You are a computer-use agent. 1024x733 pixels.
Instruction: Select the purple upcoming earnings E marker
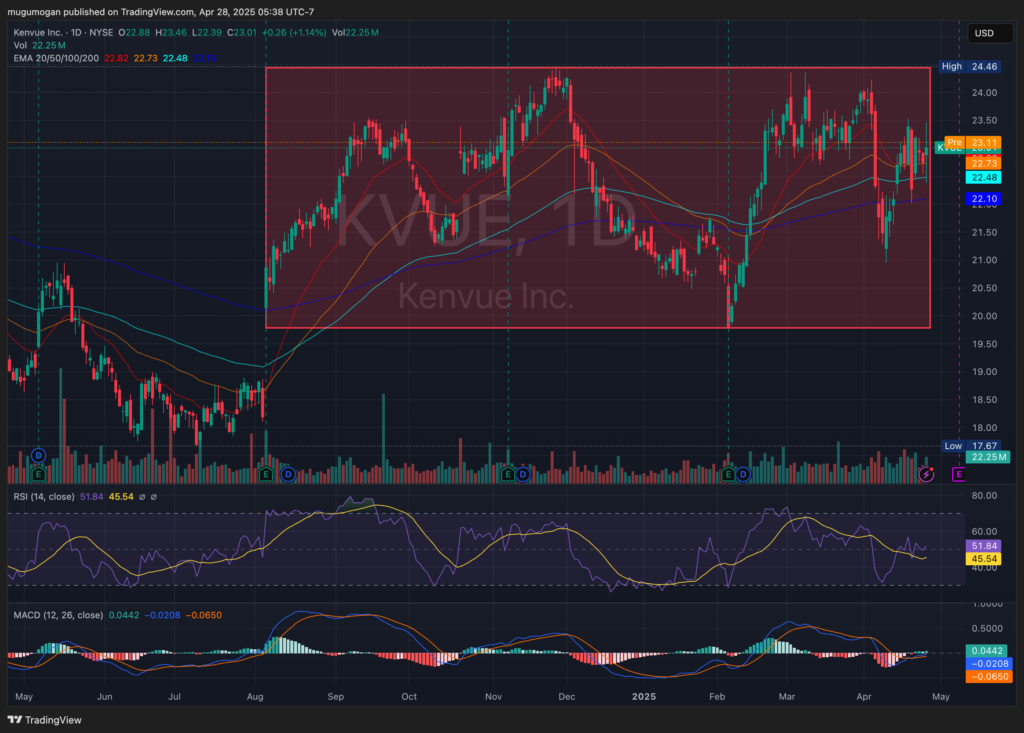958,474
